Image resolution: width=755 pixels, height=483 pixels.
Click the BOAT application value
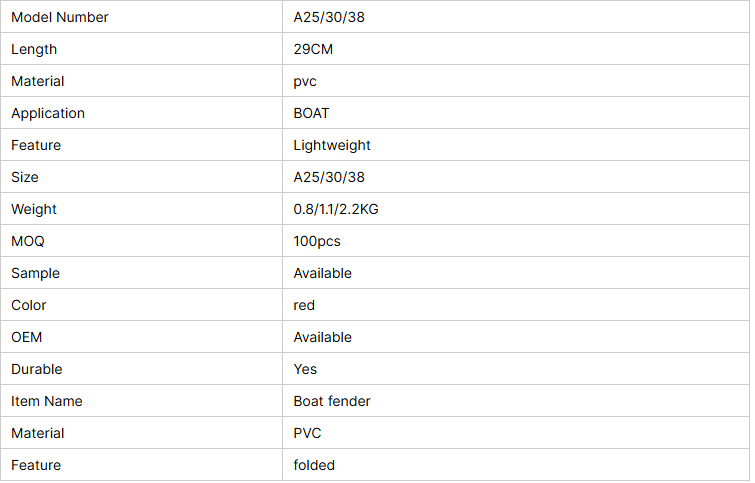click(x=311, y=113)
